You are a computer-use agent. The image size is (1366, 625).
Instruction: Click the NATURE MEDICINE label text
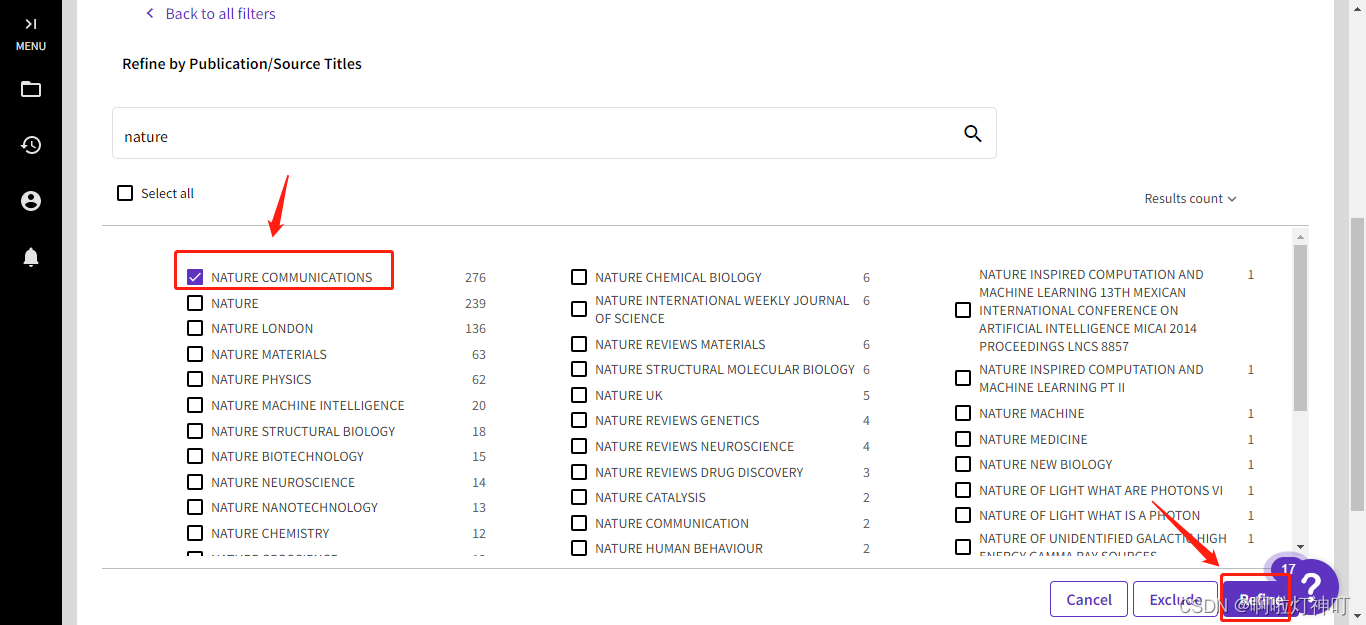click(1033, 439)
